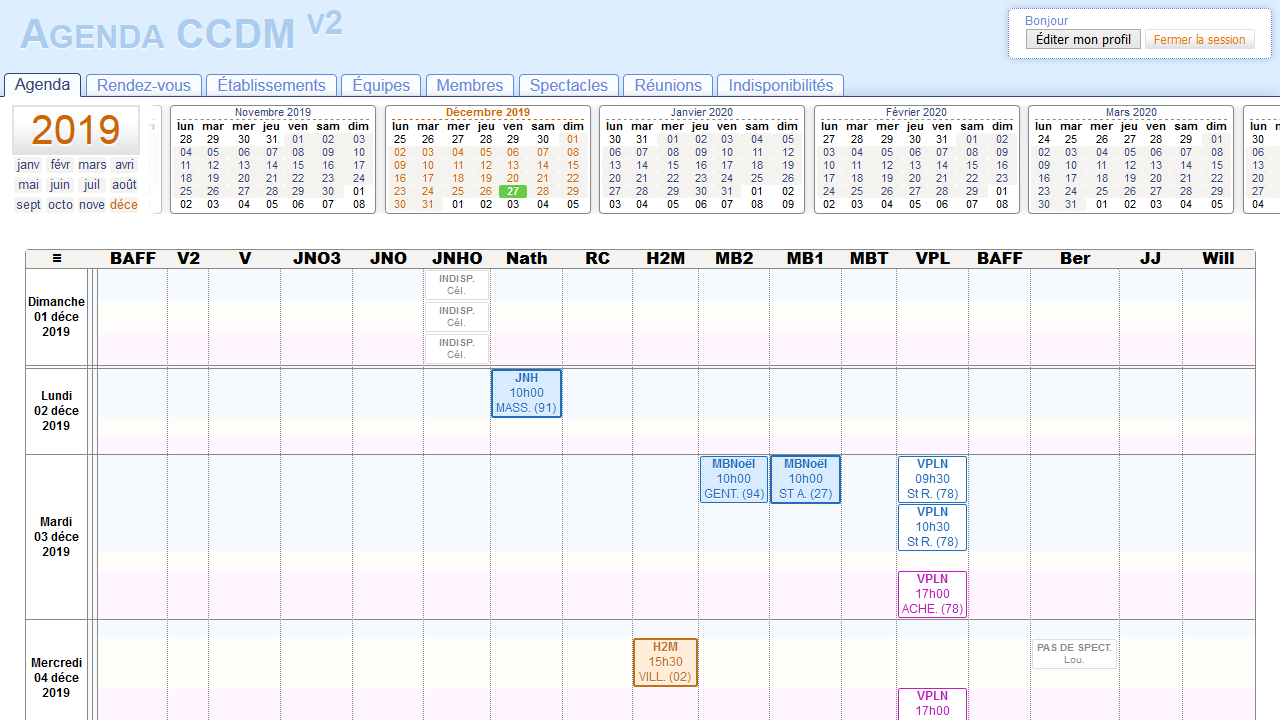Click highlighted date 27 in Décembre 2019
The width and height of the screenshot is (1280, 720).
513,191
